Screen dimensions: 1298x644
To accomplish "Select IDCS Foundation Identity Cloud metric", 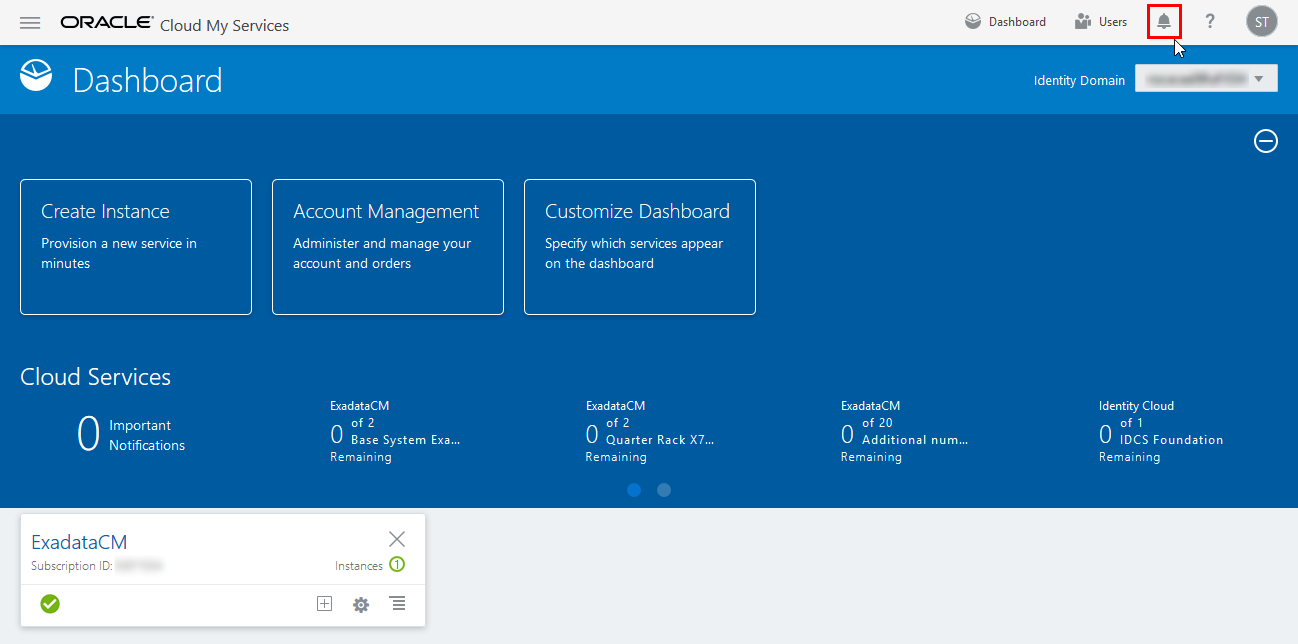I will tap(1161, 431).
